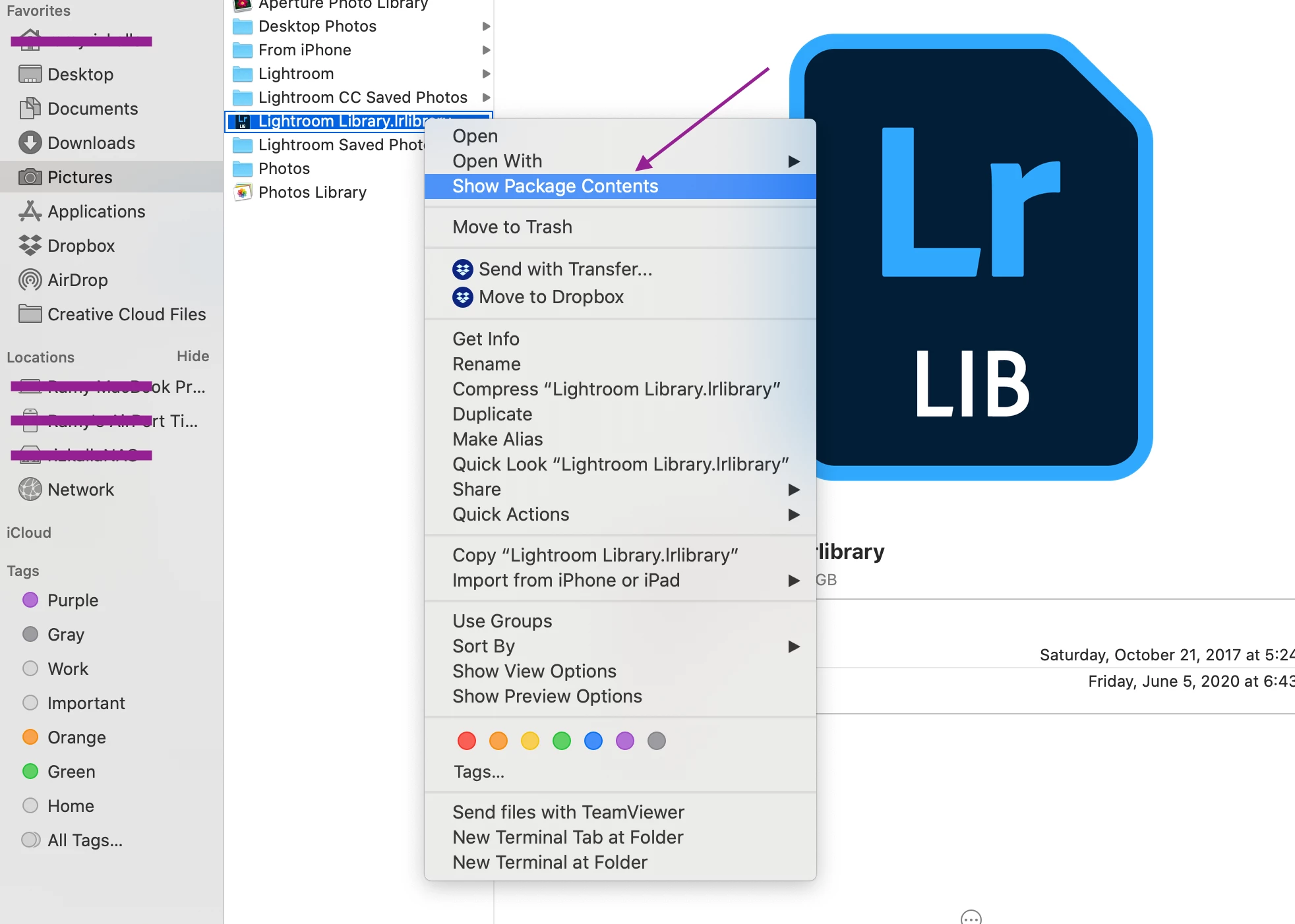Apply the red tag color dot

[x=467, y=741]
